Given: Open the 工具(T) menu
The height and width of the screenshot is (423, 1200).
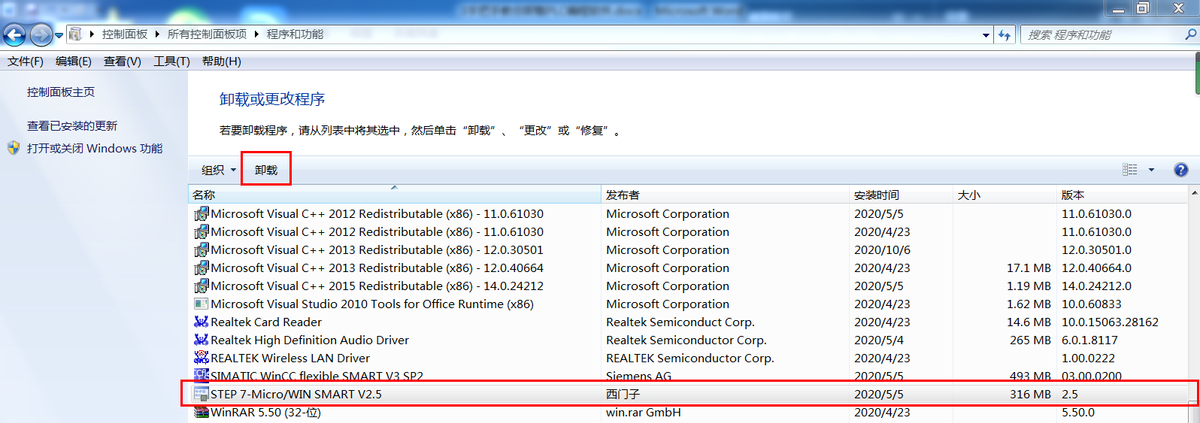Looking at the screenshot, I should click(171, 61).
